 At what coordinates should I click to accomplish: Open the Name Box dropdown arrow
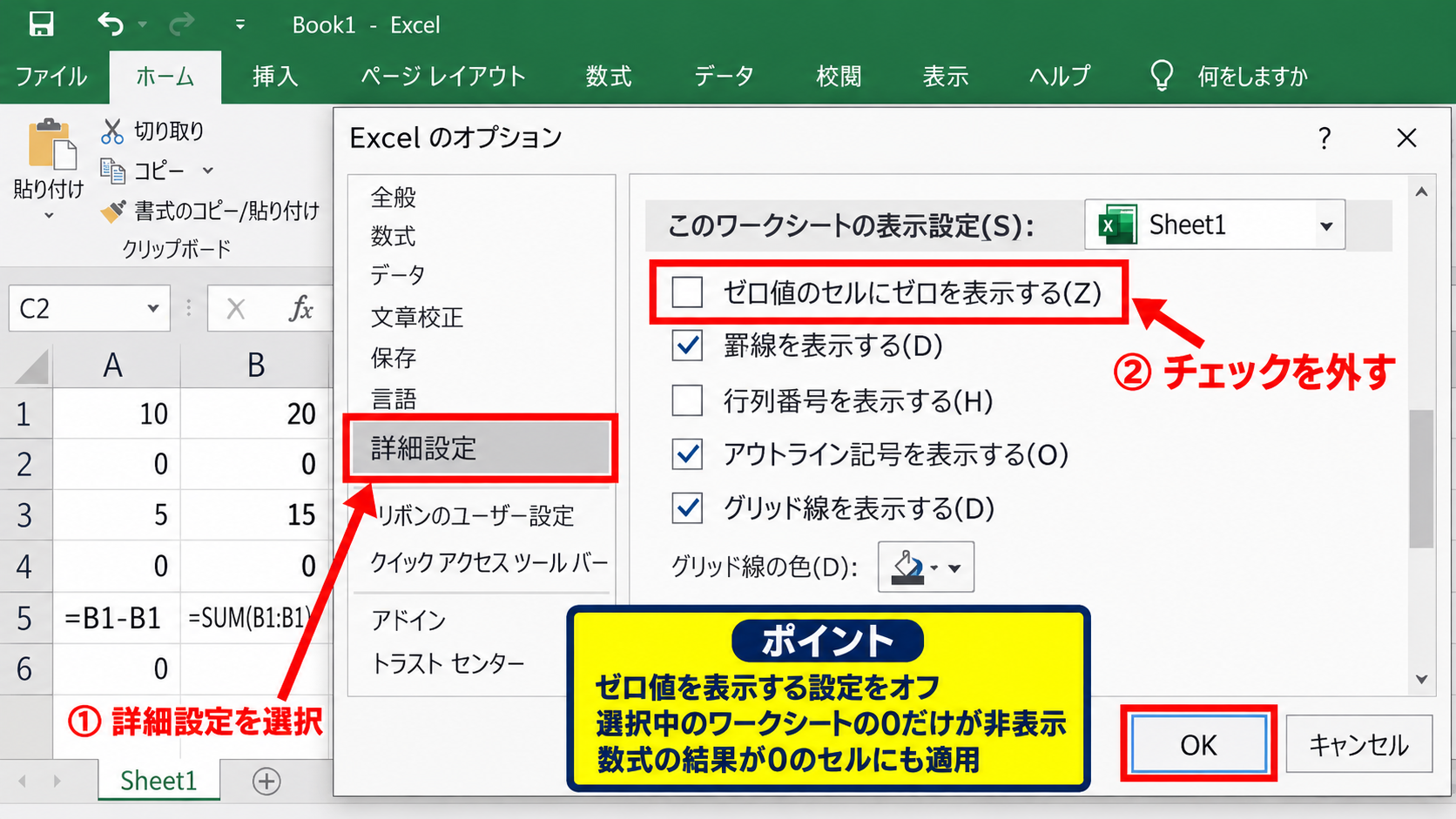tap(153, 308)
